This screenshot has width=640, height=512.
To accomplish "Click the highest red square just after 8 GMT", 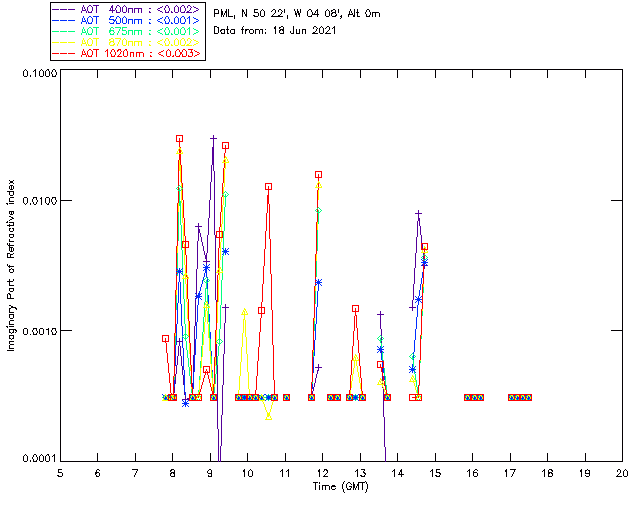I will coord(180,139).
